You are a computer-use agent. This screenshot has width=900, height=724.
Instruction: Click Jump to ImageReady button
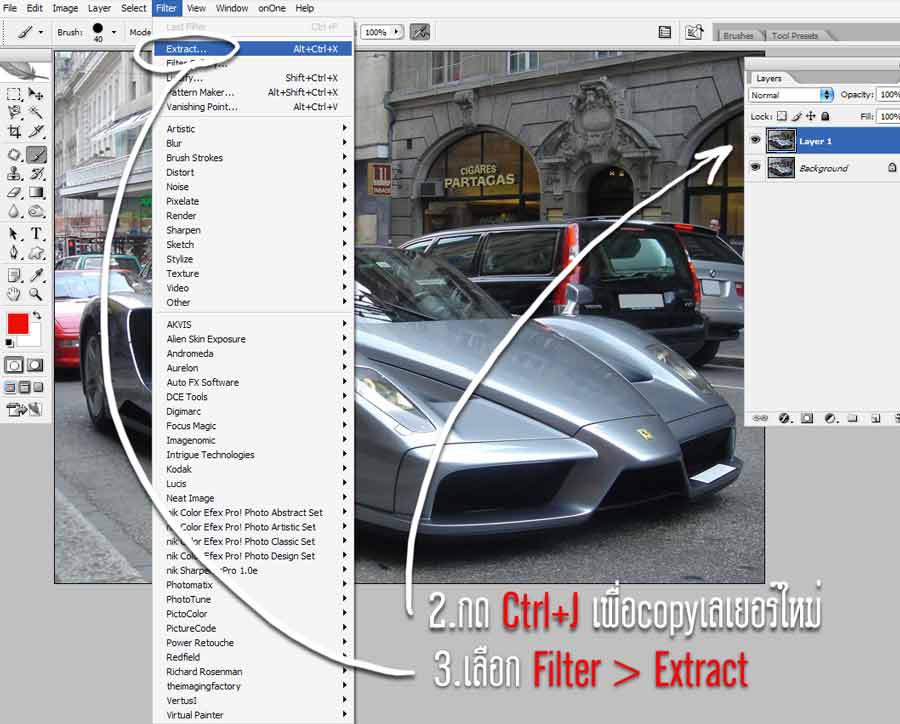24,409
